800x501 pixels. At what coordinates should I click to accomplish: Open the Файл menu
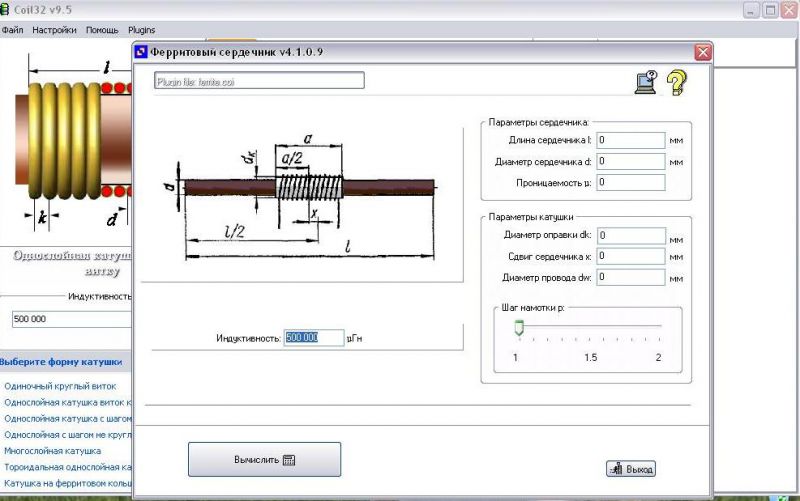pyautogui.click(x=13, y=30)
